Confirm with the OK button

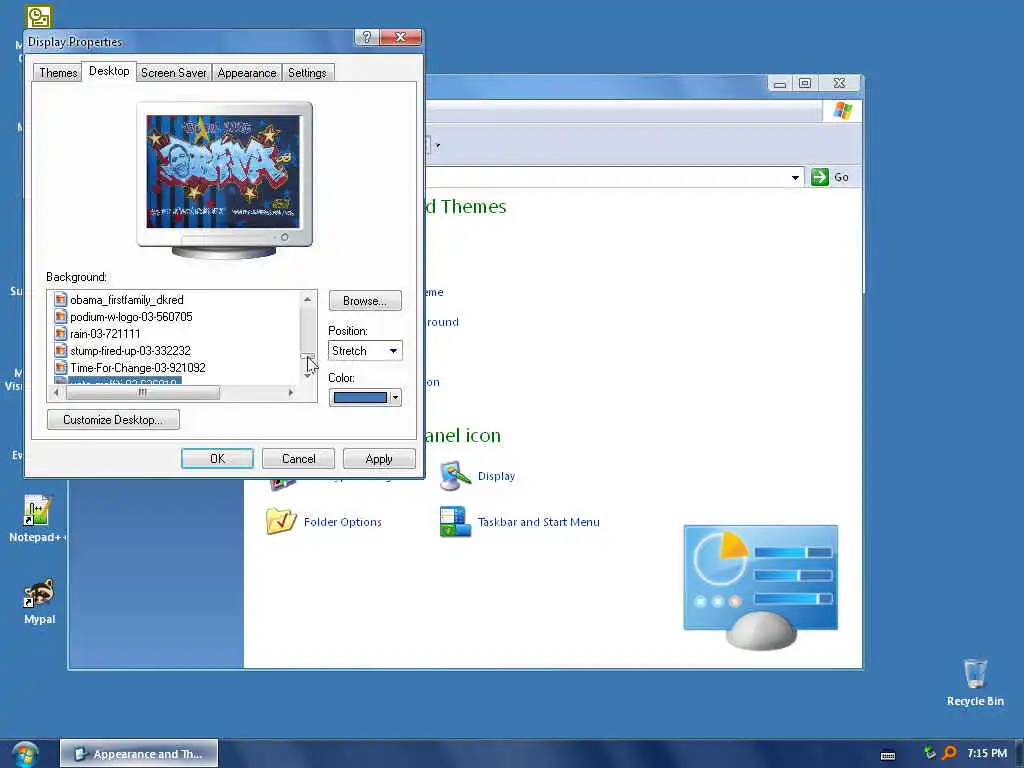[217, 458]
